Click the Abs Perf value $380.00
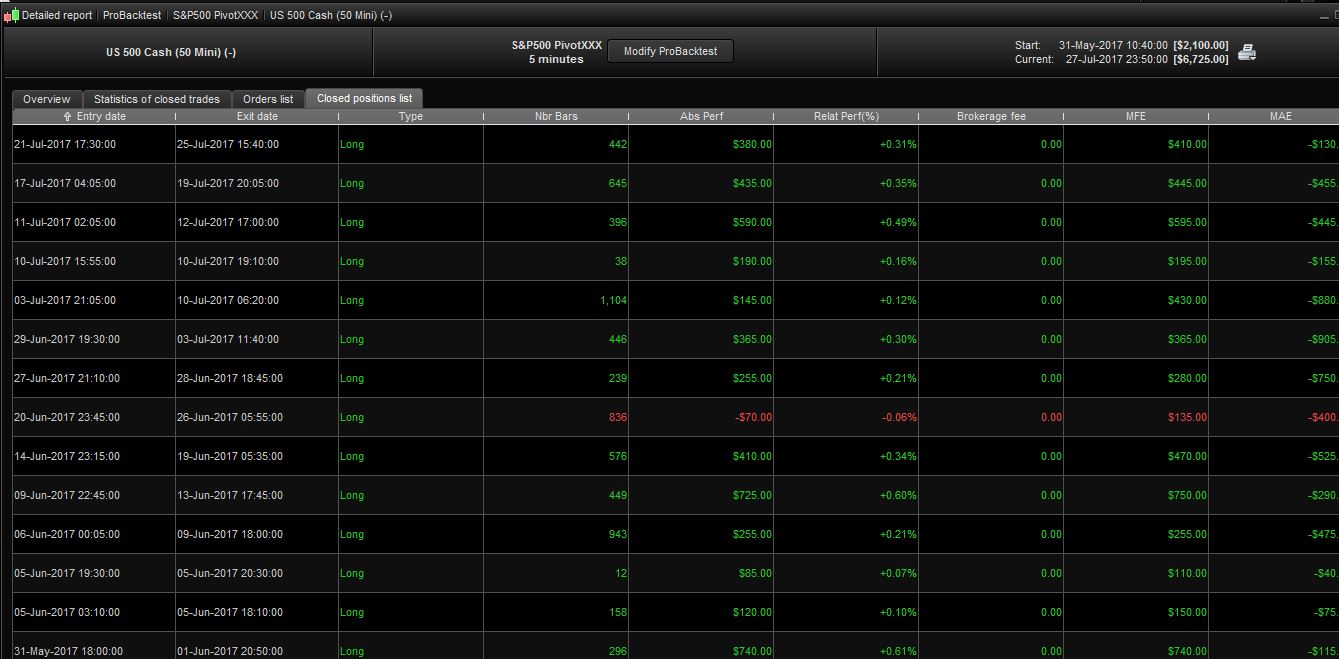Viewport: 1339px width, 659px height. coord(752,144)
